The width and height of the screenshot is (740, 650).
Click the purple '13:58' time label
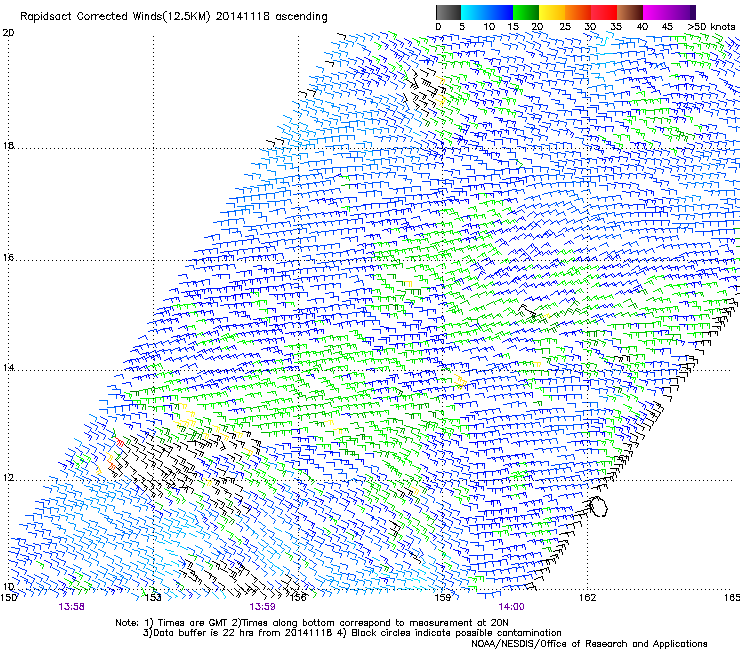72,607
